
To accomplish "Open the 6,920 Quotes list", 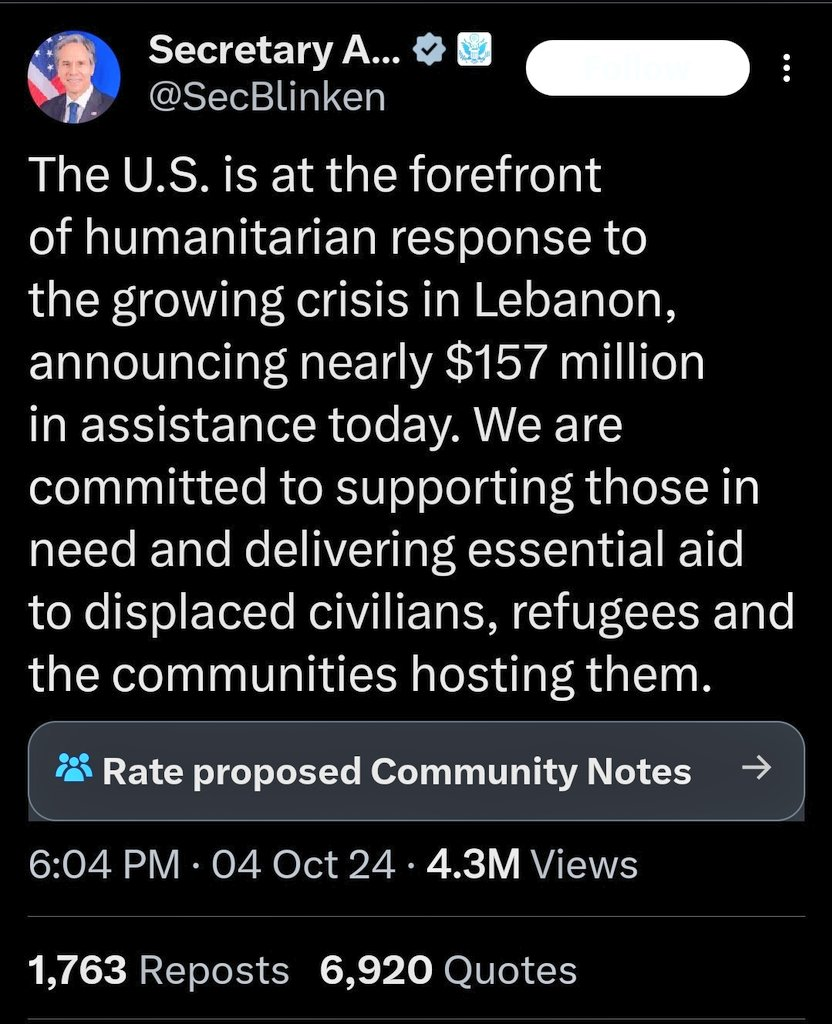I will [x=448, y=970].
